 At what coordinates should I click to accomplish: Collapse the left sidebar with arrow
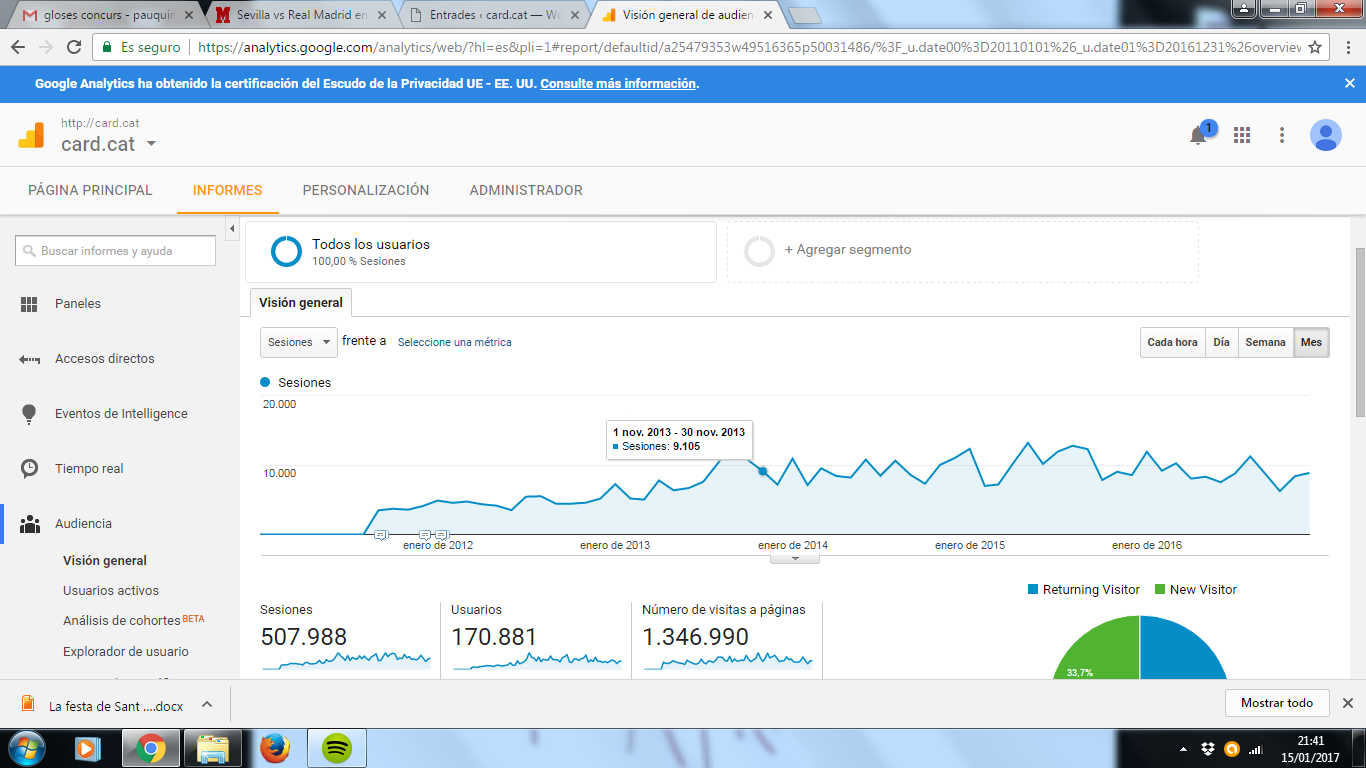tap(232, 229)
